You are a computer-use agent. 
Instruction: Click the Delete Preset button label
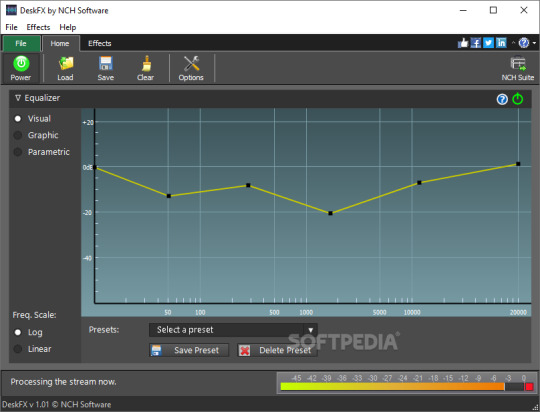(x=285, y=350)
